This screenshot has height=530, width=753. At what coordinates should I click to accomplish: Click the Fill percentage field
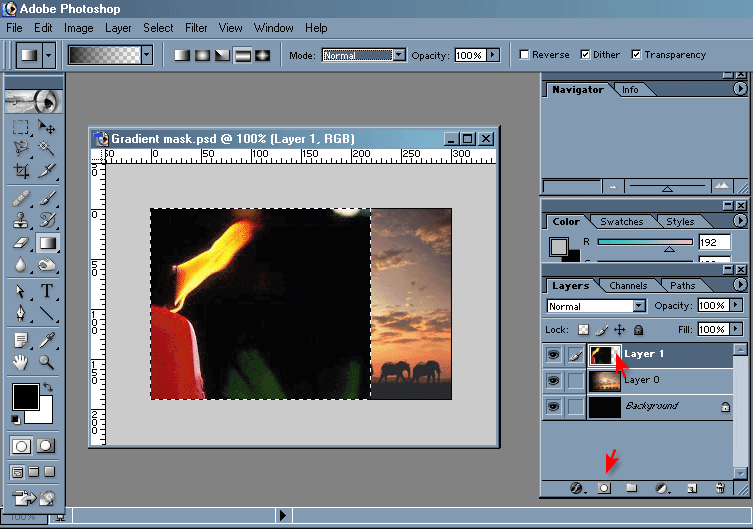point(711,329)
